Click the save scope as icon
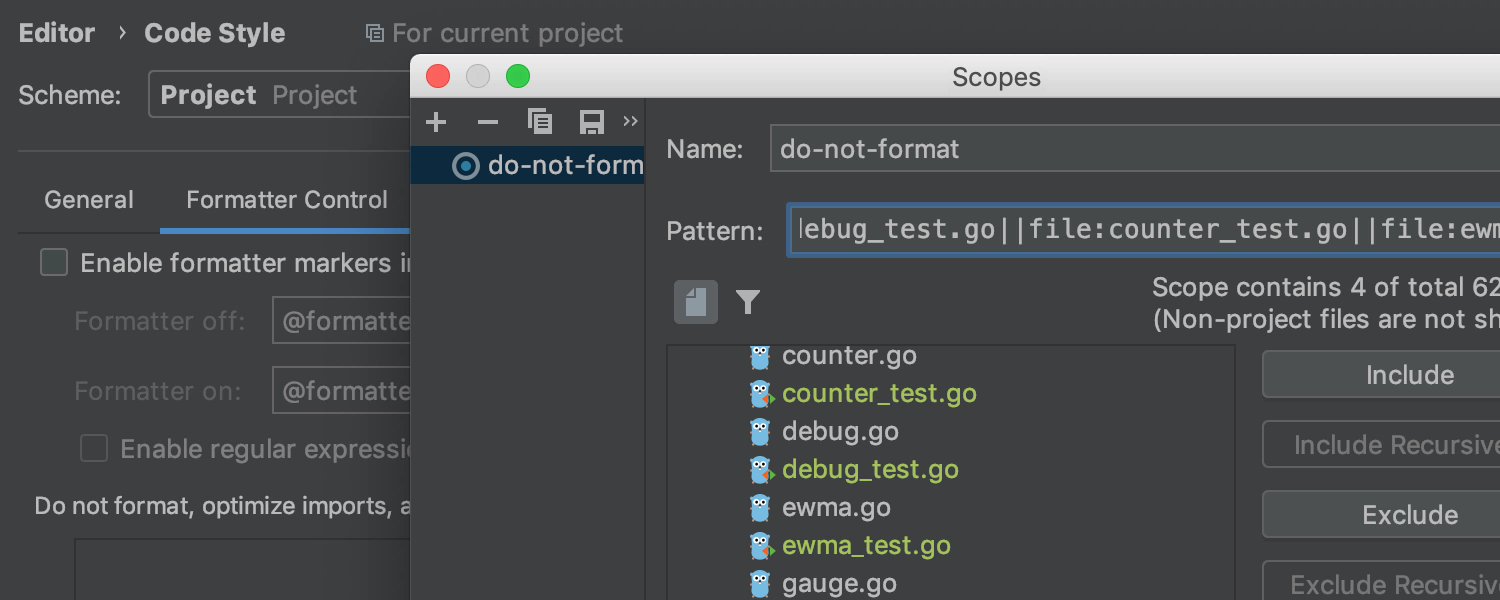Viewport: 1500px width, 600px height. (592, 123)
